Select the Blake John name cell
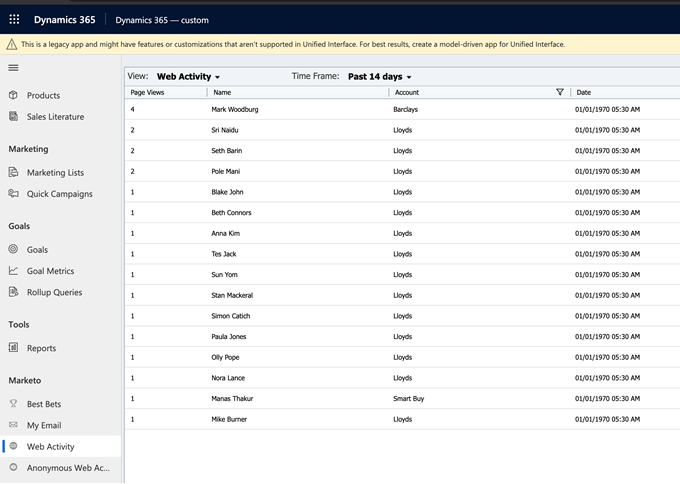Viewport: 680px width, 484px height. (x=227, y=192)
